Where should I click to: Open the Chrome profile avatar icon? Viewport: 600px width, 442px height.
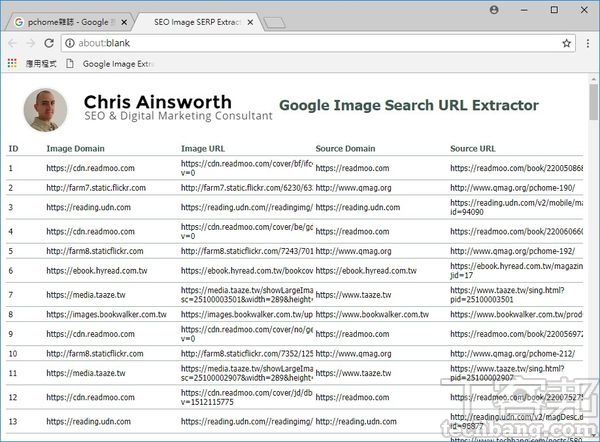(x=494, y=10)
